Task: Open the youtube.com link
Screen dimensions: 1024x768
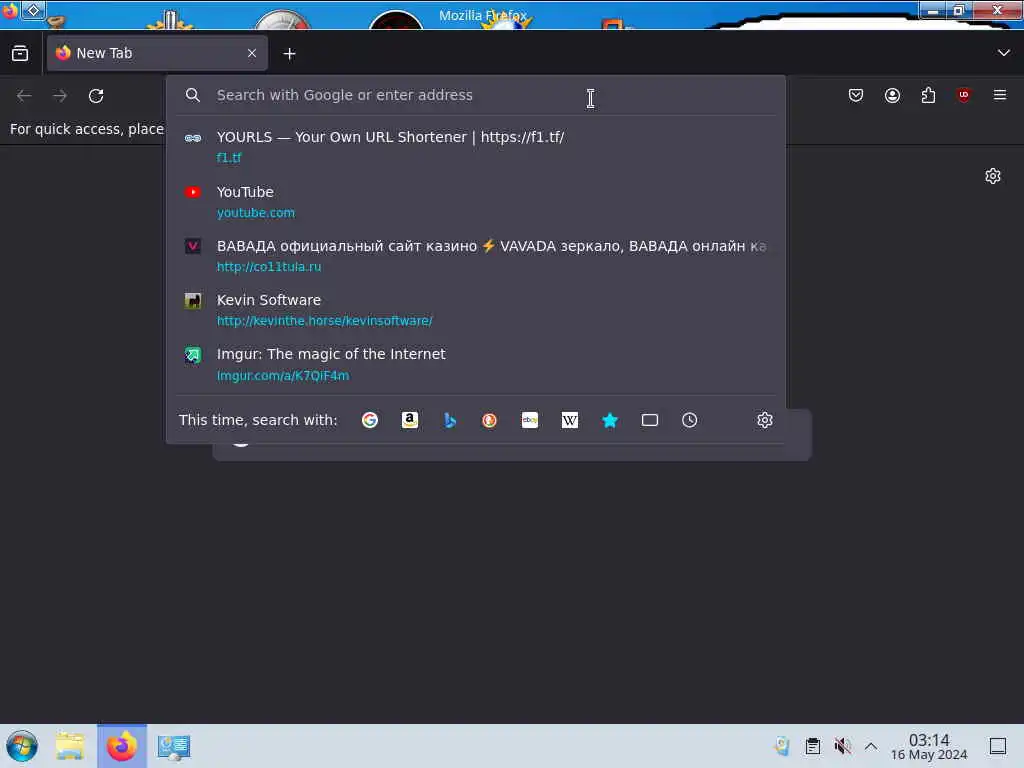Action: [x=255, y=213]
